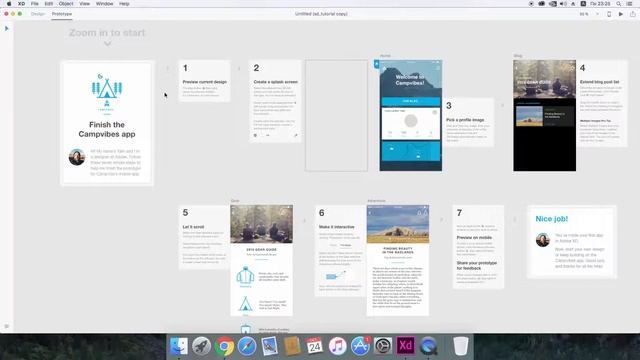Click the Adobe XD icon in Dock
Viewport: 640px width, 360px height.
tap(405, 346)
